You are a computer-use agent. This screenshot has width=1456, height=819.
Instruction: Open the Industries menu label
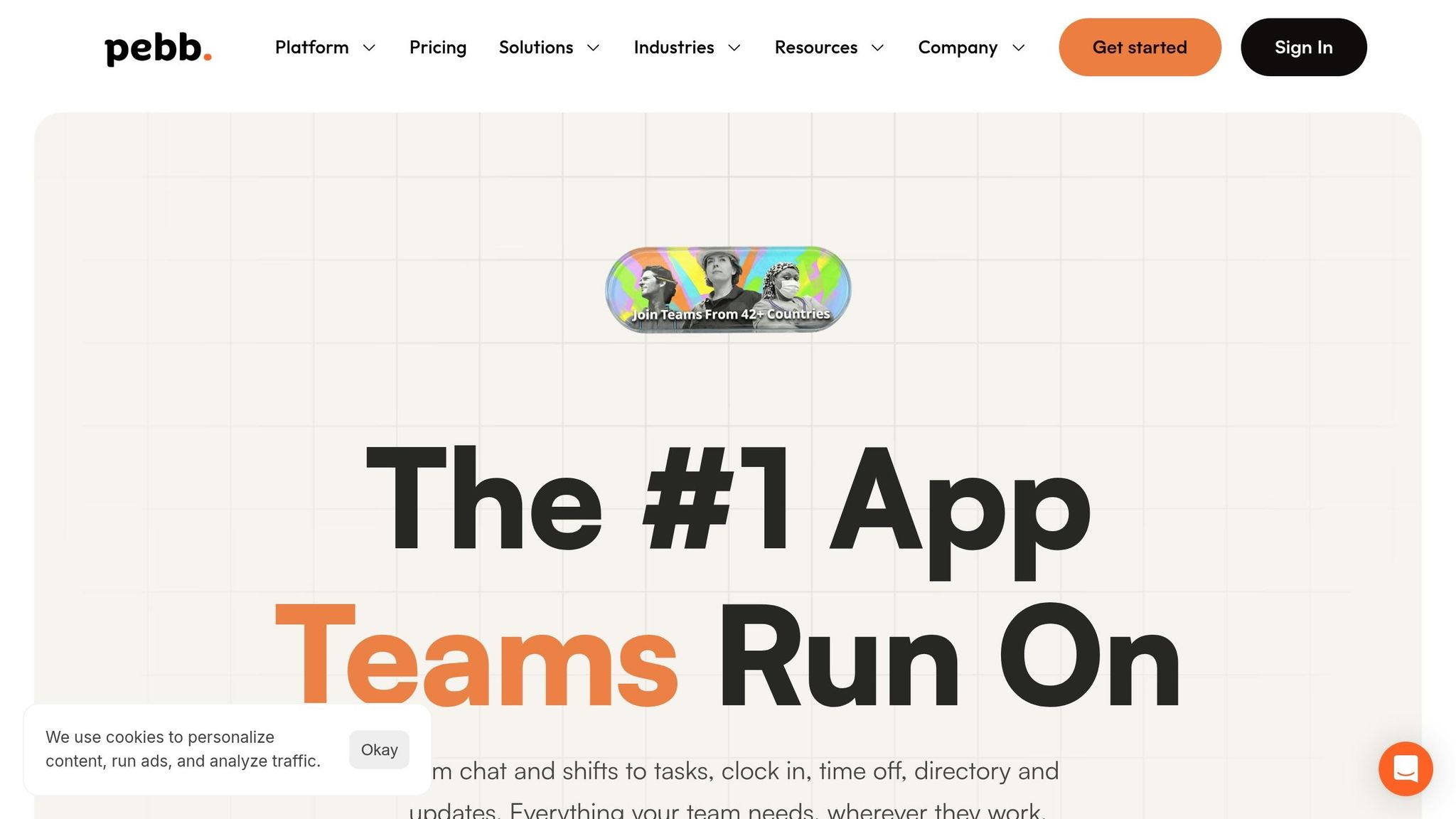(x=673, y=48)
